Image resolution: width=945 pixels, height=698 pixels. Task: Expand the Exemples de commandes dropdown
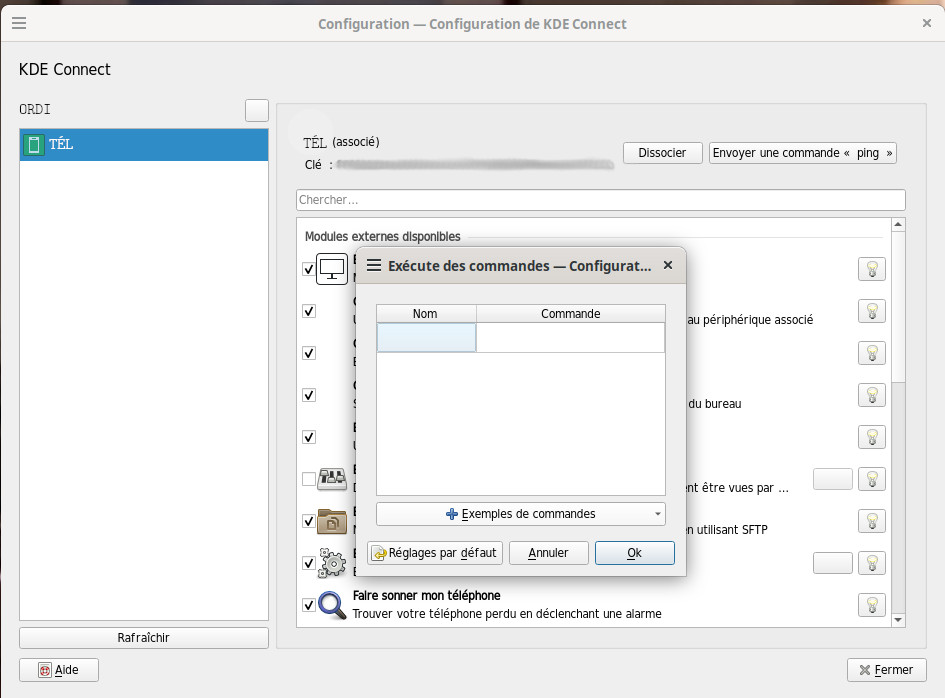pyautogui.click(x=520, y=514)
